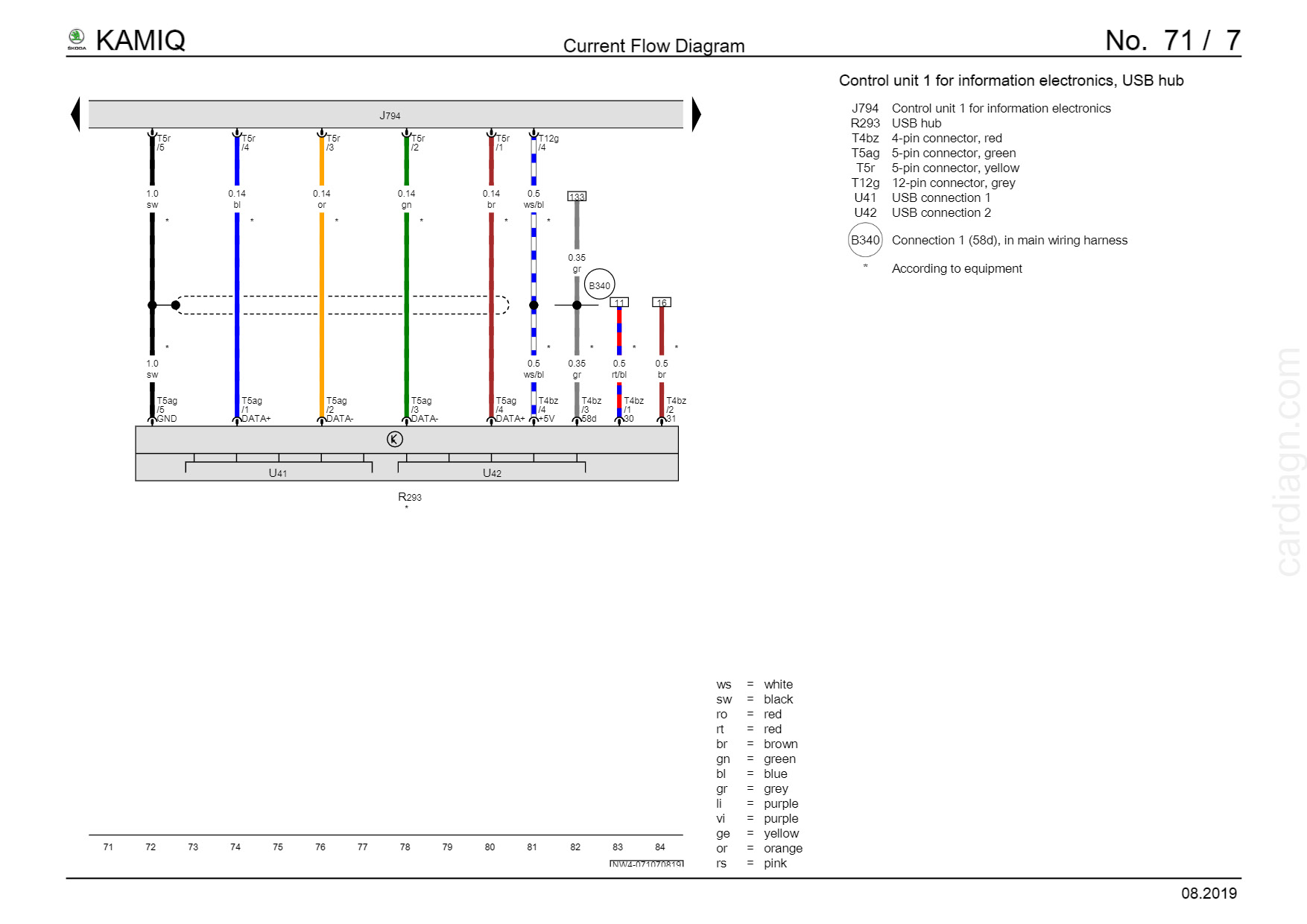This screenshot has width=1307, height=924.
Task: Click the boxed reference number 11
Action: click(619, 303)
